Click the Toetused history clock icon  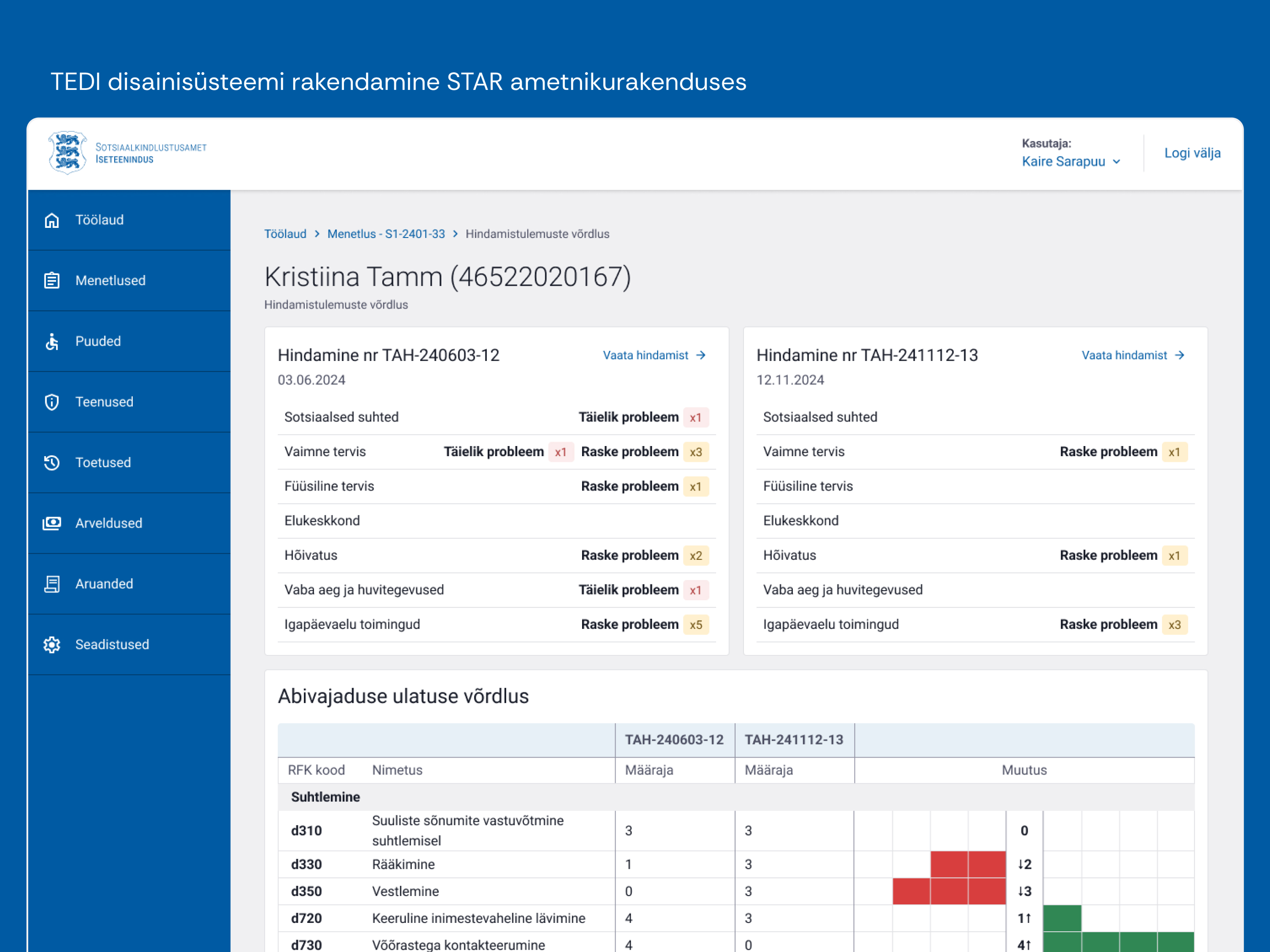(52, 462)
